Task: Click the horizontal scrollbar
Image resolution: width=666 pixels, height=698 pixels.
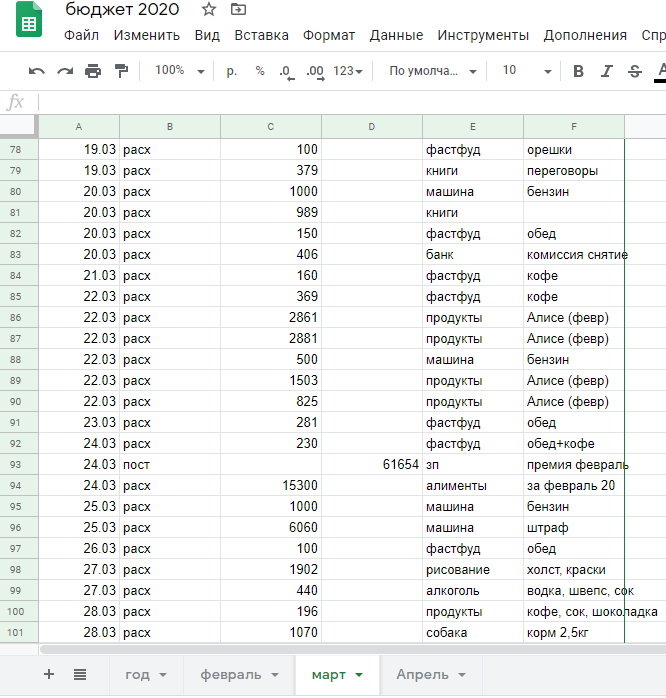Action: (x=352, y=649)
